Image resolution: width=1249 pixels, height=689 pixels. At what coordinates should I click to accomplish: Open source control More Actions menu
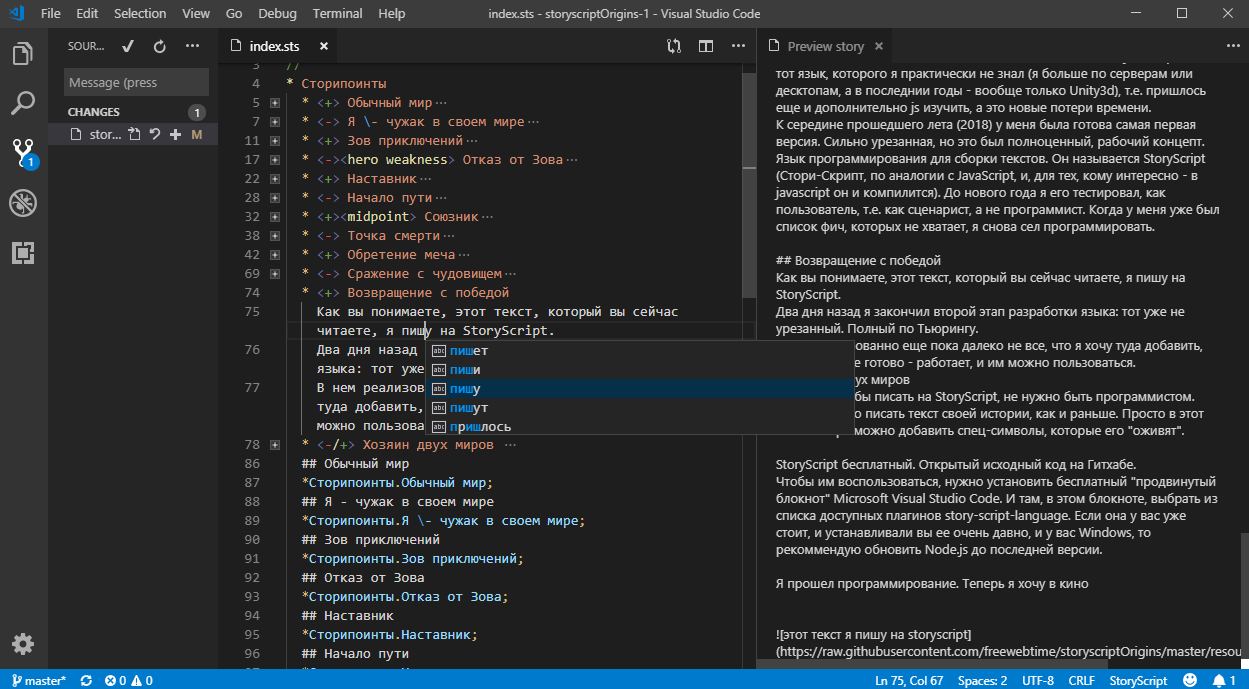coord(192,46)
